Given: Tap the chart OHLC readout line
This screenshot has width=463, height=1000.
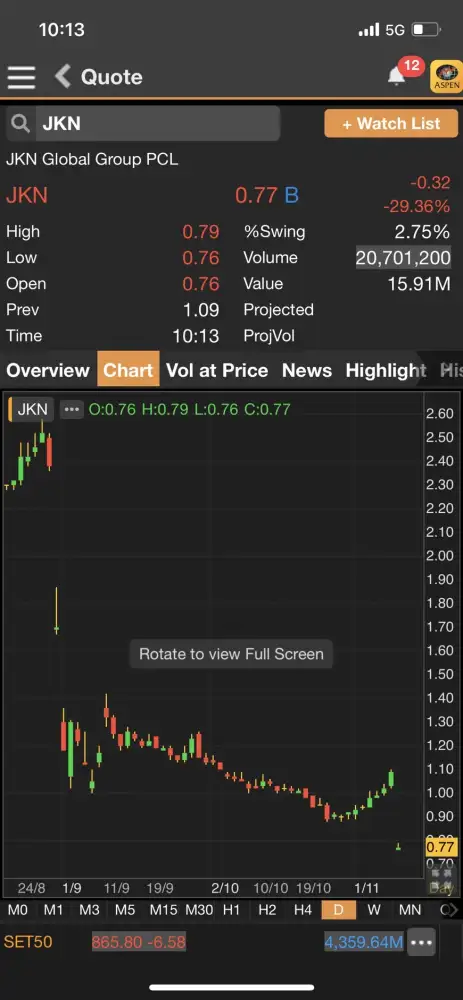Looking at the screenshot, I should pos(189,409).
